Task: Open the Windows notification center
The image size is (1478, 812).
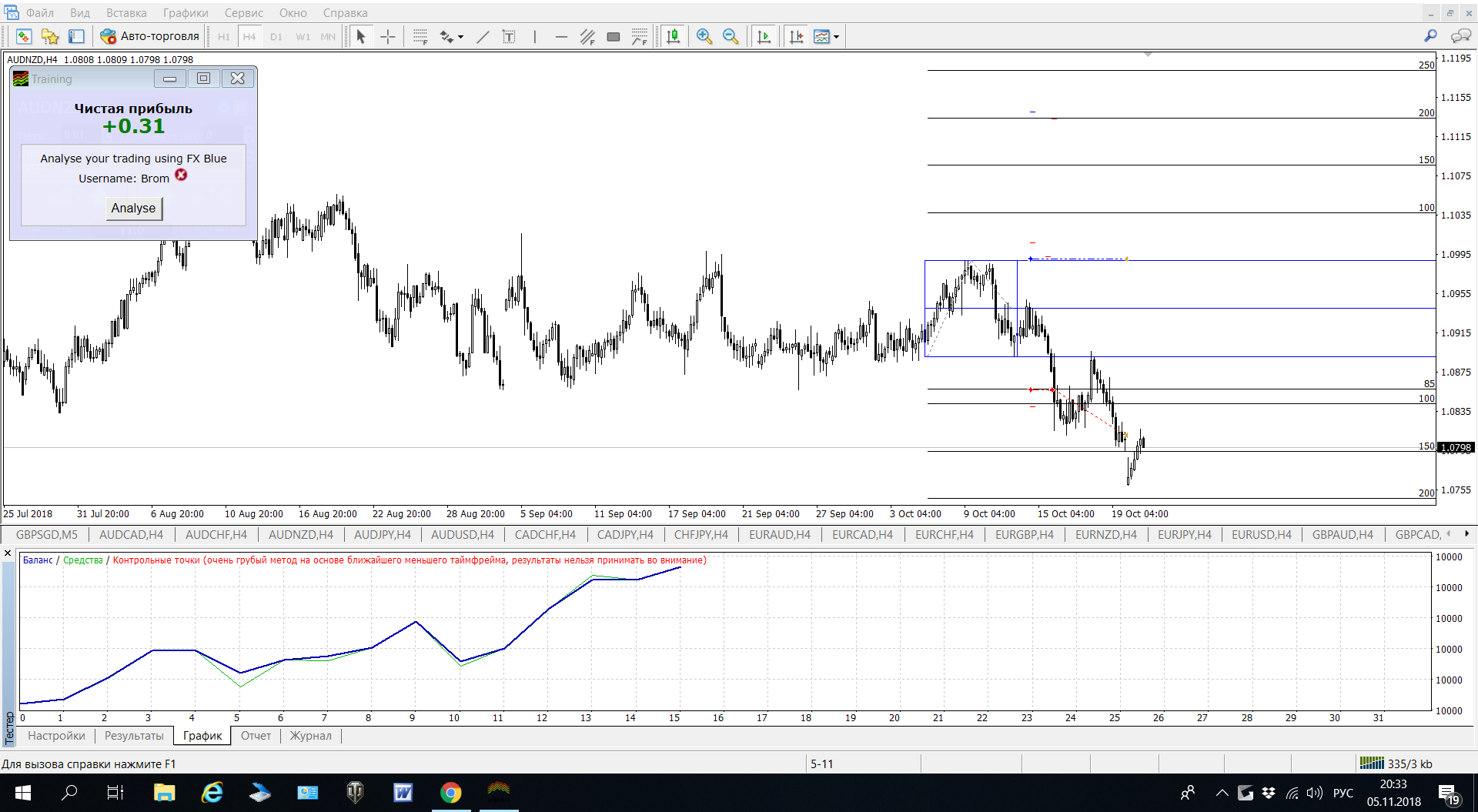Action: [x=1448, y=793]
